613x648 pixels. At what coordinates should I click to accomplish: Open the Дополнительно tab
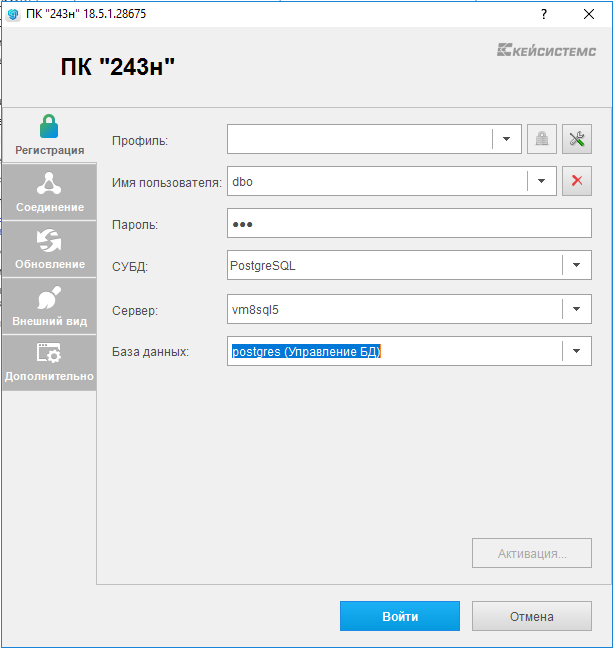coord(49,363)
